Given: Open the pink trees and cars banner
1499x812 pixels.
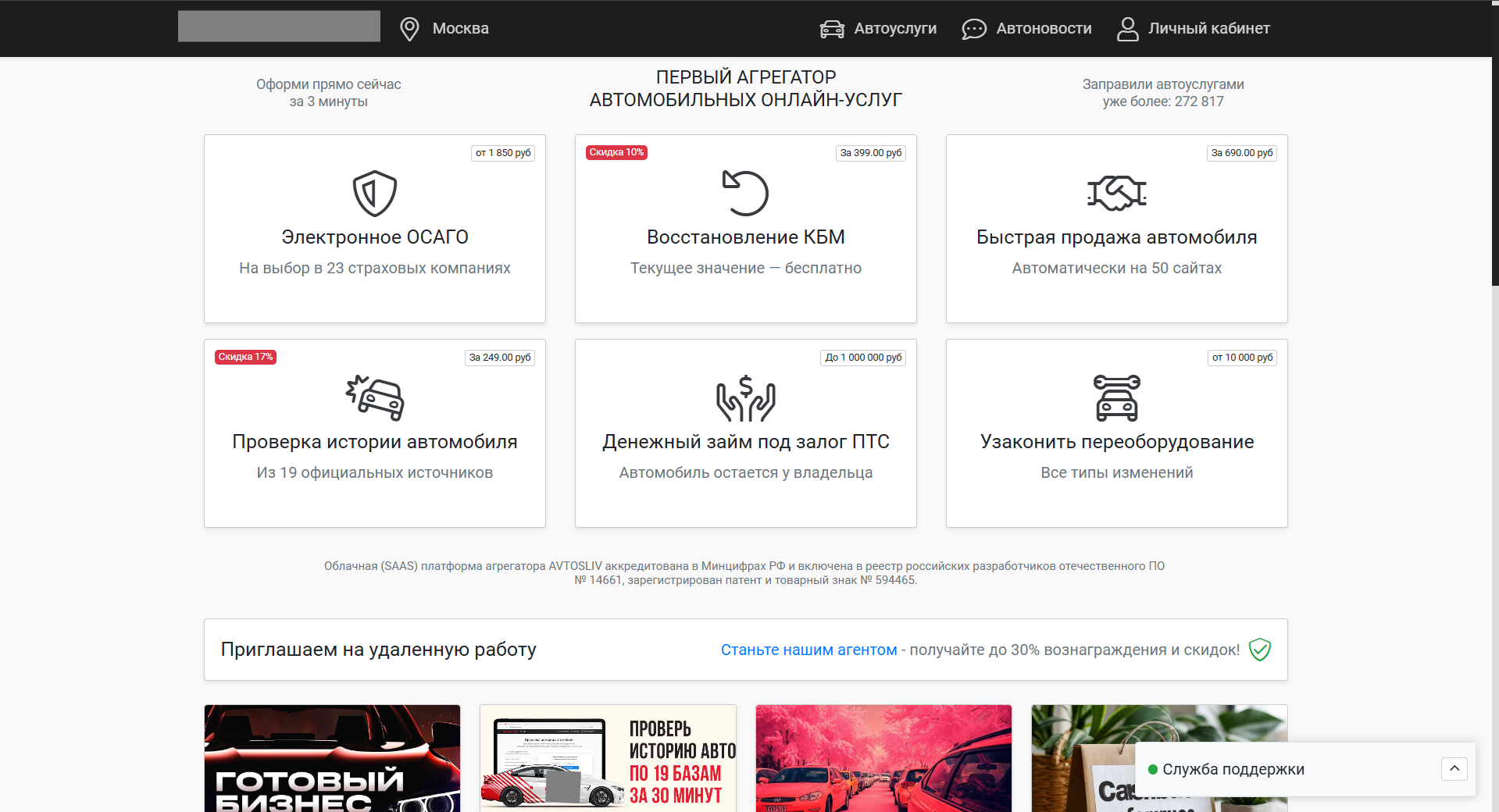Looking at the screenshot, I should tap(883, 758).
